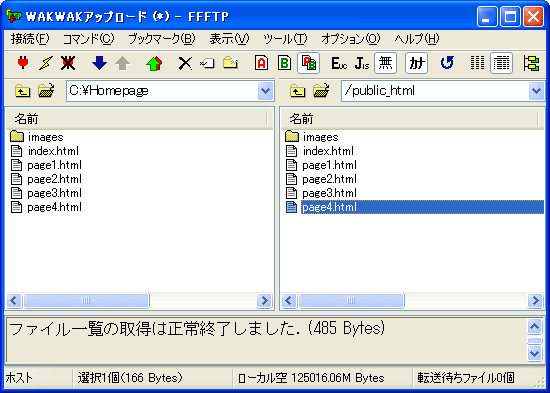Image resolution: width=550 pixels, height=393 pixels.
Task: Select local index.html file
Action: click(45, 151)
